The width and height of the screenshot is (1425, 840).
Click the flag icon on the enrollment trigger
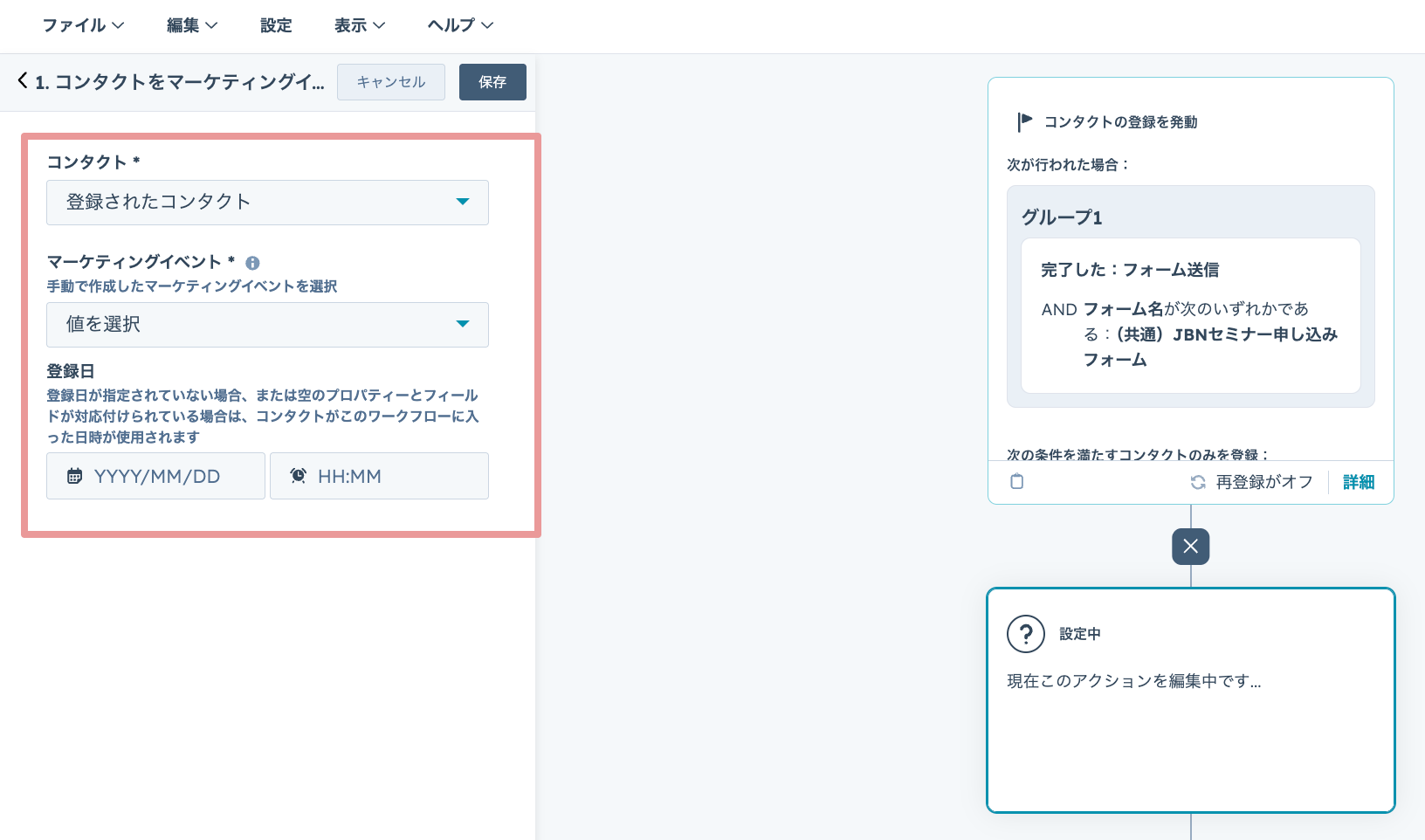(x=1024, y=121)
